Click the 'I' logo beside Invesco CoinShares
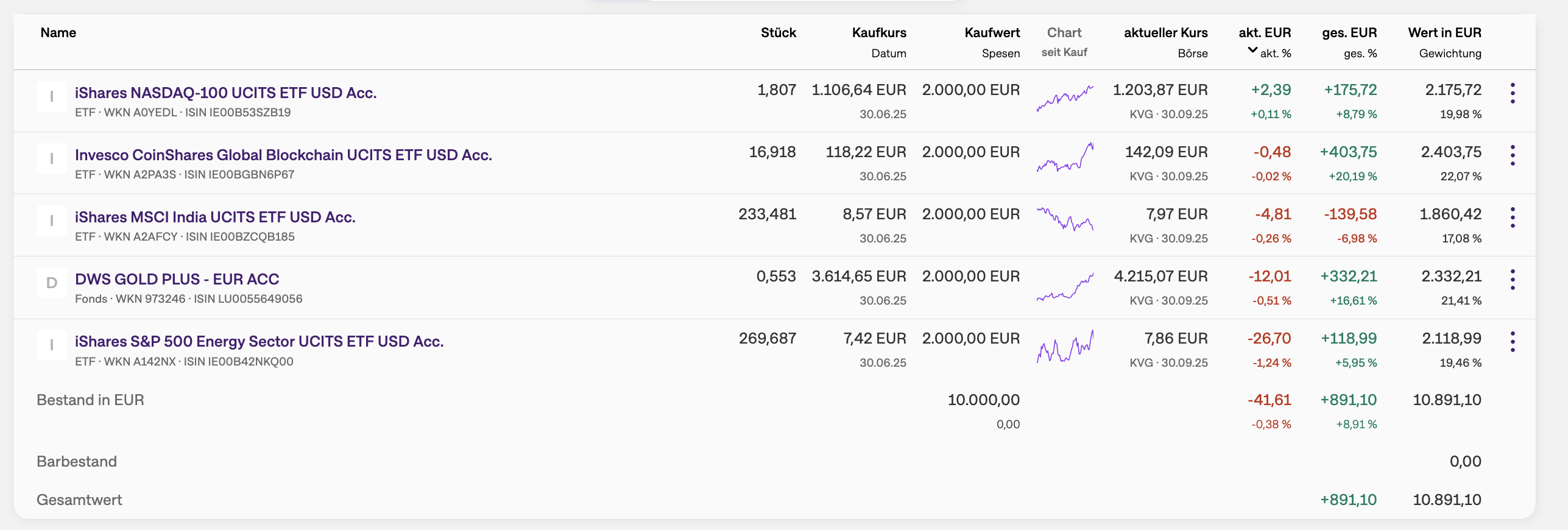The image size is (1568, 530). 52,158
